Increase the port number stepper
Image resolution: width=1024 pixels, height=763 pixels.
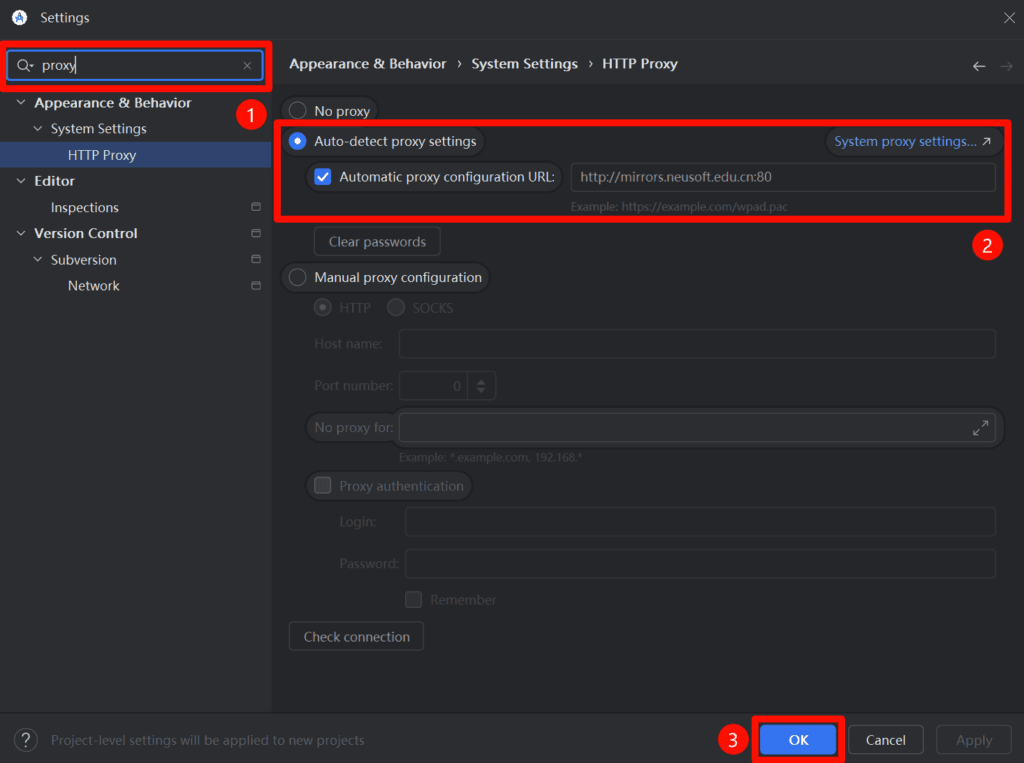coord(482,380)
